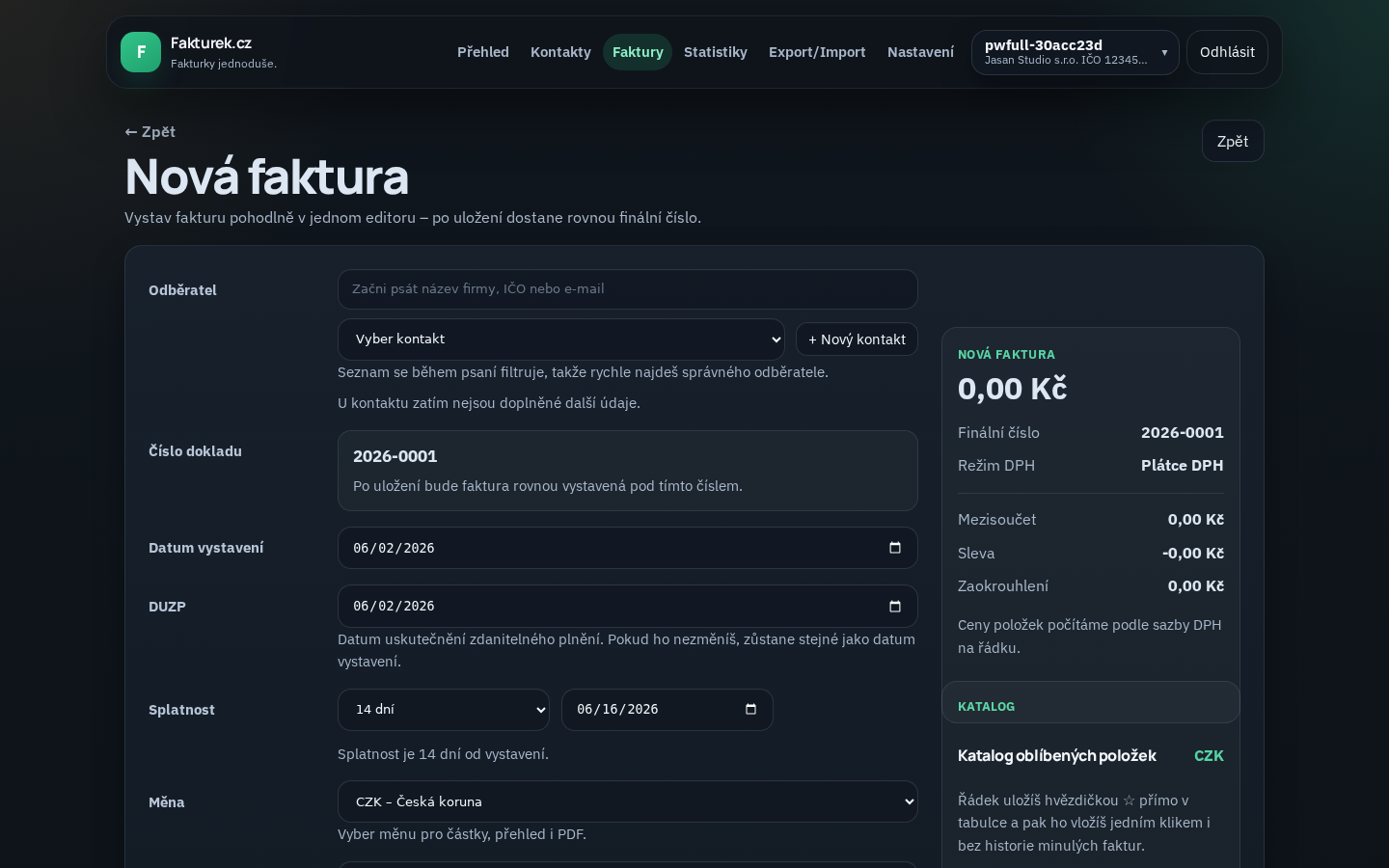Click the Datum vystavení date field
The width and height of the screenshot is (1389, 868).
pos(628,548)
